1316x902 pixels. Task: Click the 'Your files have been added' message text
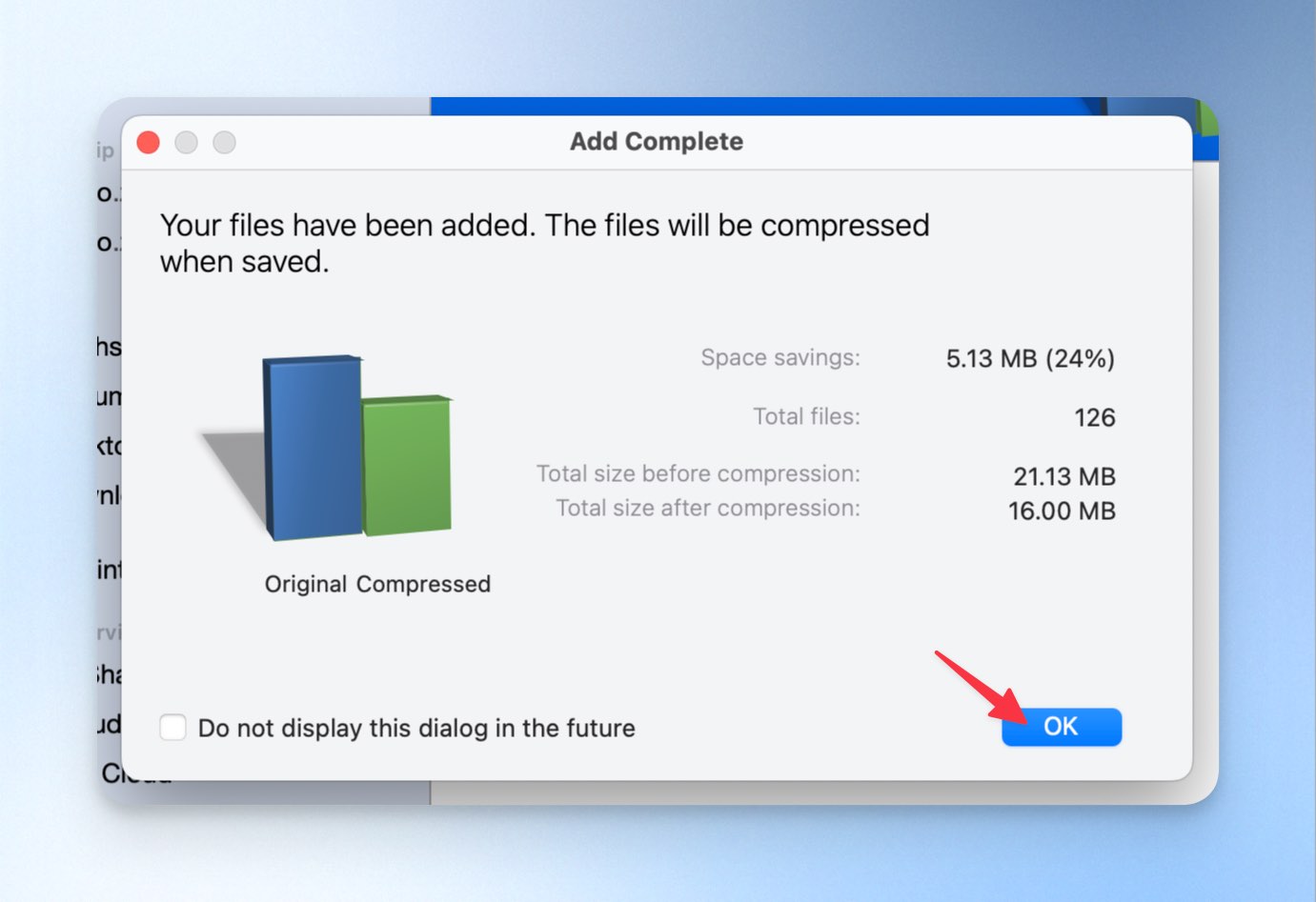(x=545, y=243)
